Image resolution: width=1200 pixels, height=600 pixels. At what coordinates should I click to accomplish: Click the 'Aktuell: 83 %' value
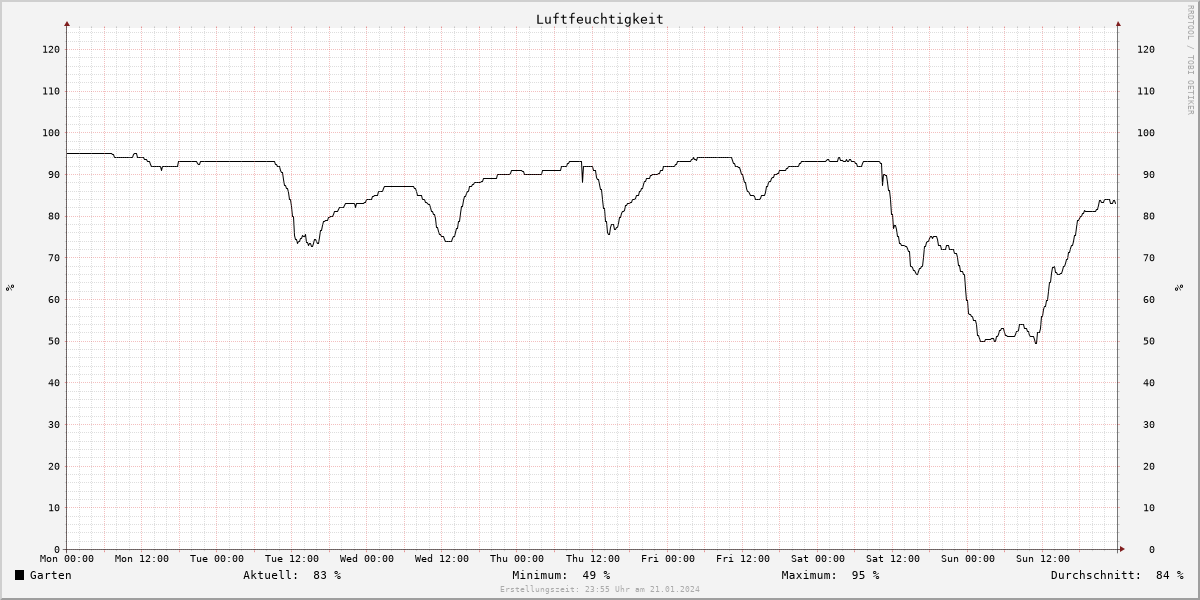[x=292, y=575]
